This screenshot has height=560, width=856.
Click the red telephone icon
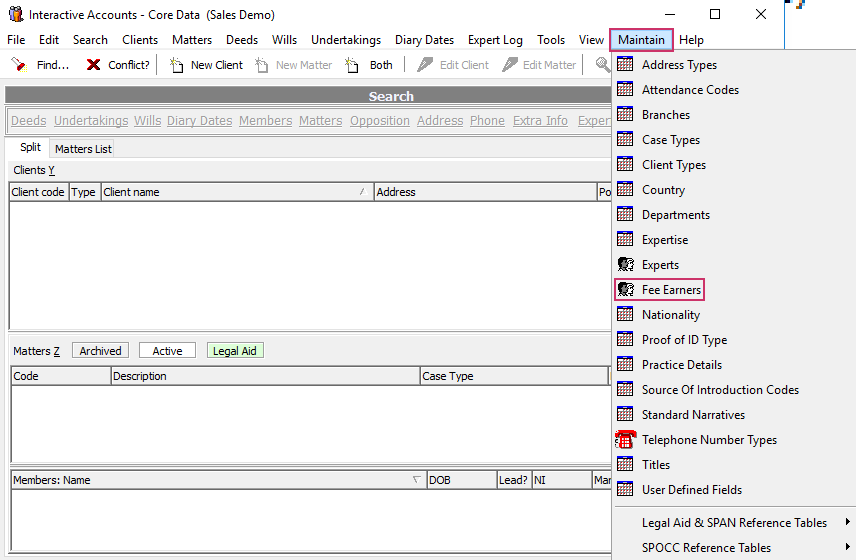tap(626, 439)
